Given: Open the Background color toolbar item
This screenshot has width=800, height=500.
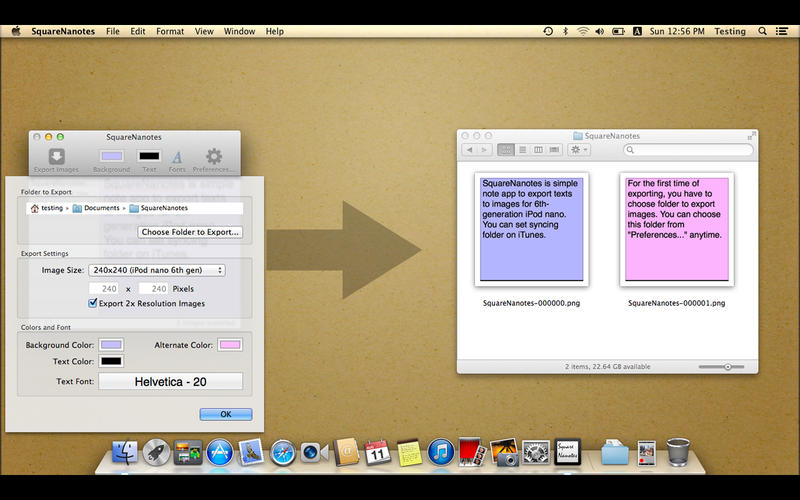Looking at the screenshot, I should [112, 156].
